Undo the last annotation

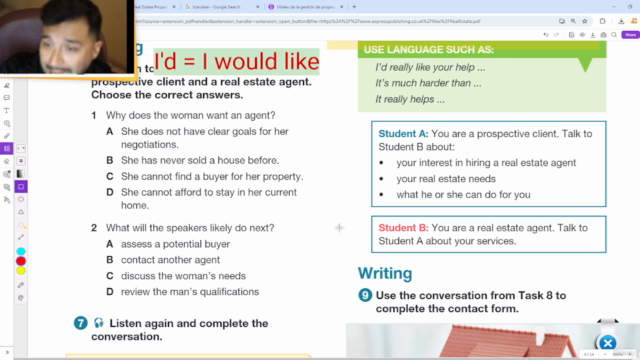546,35
